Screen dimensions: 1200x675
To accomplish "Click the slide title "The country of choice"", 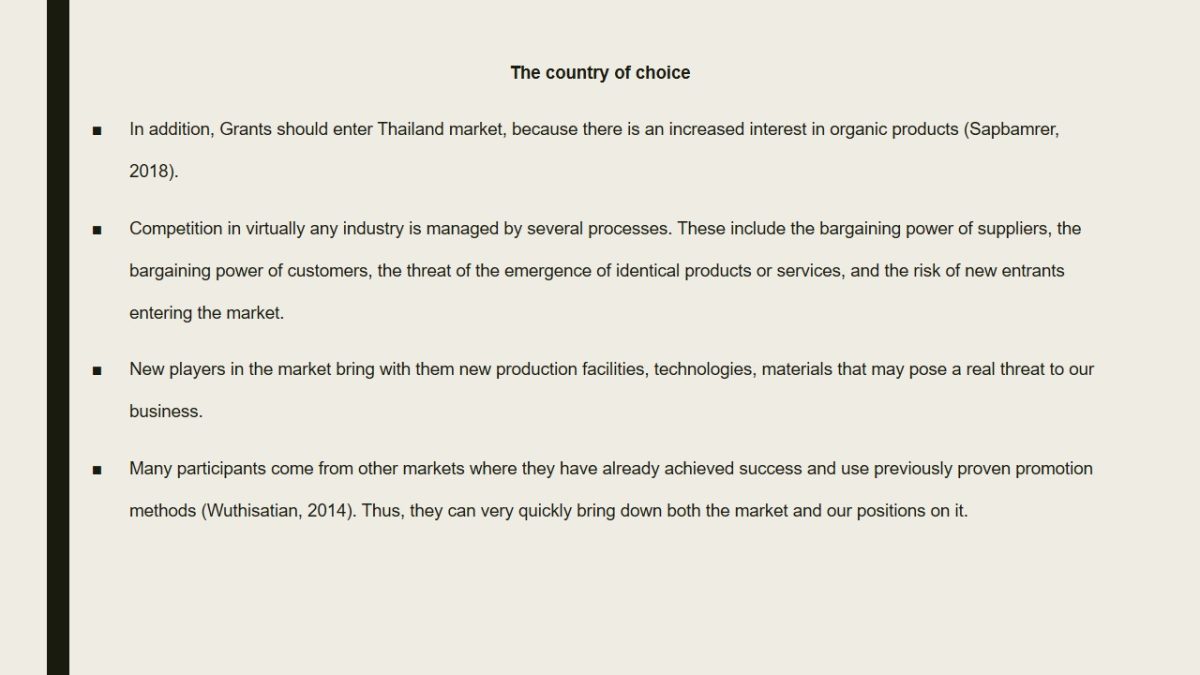I will pos(600,72).
